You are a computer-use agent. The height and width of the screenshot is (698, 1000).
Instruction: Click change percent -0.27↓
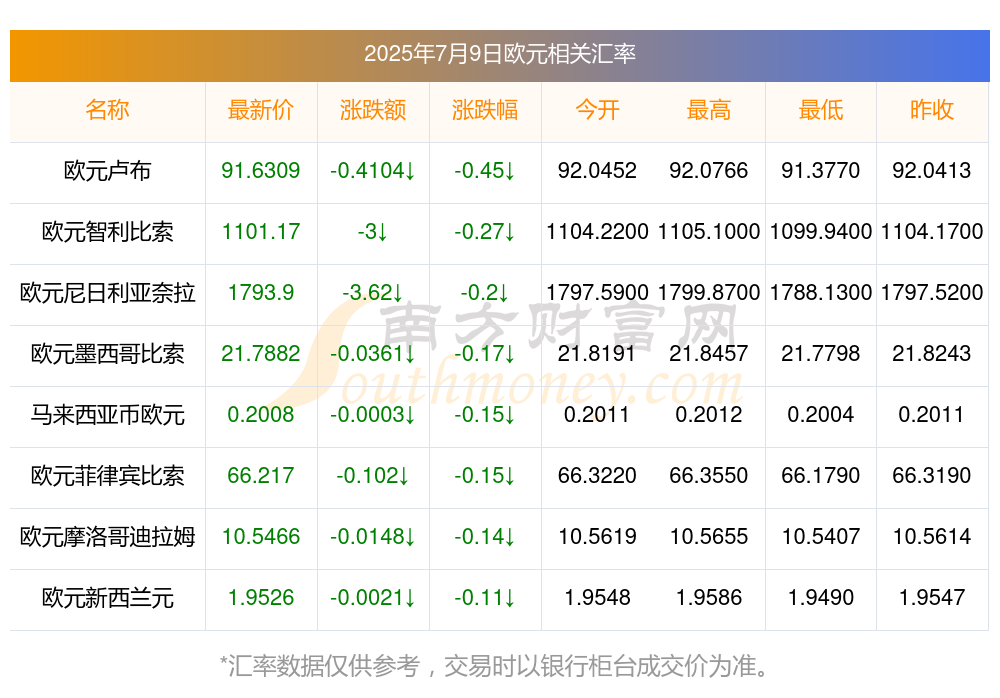tap(485, 232)
